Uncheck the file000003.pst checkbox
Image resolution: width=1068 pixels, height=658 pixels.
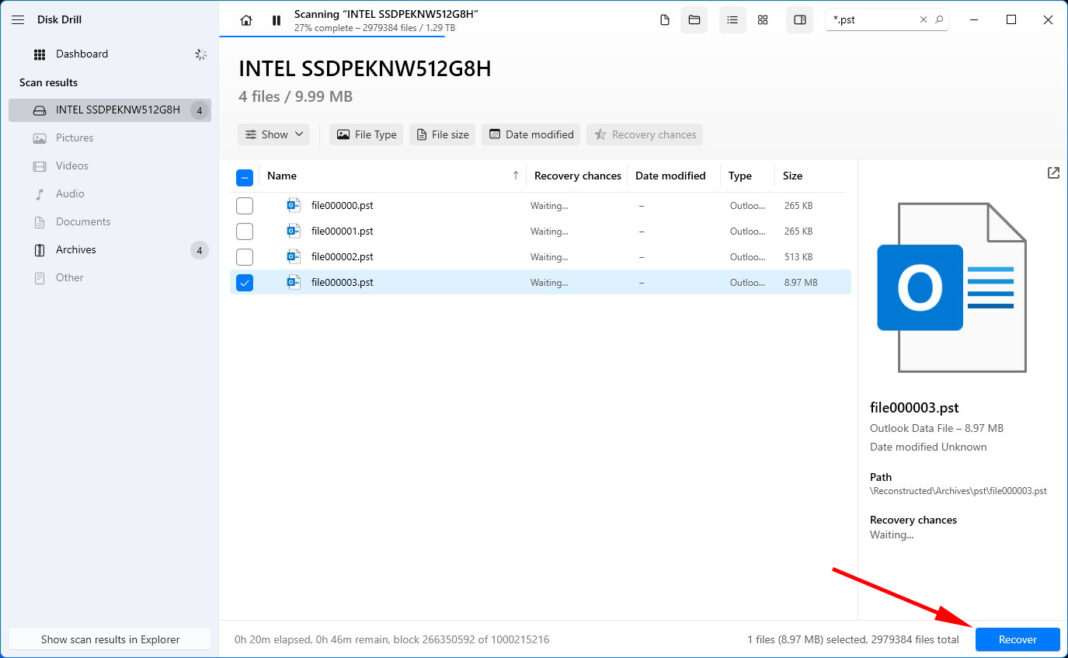point(244,282)
